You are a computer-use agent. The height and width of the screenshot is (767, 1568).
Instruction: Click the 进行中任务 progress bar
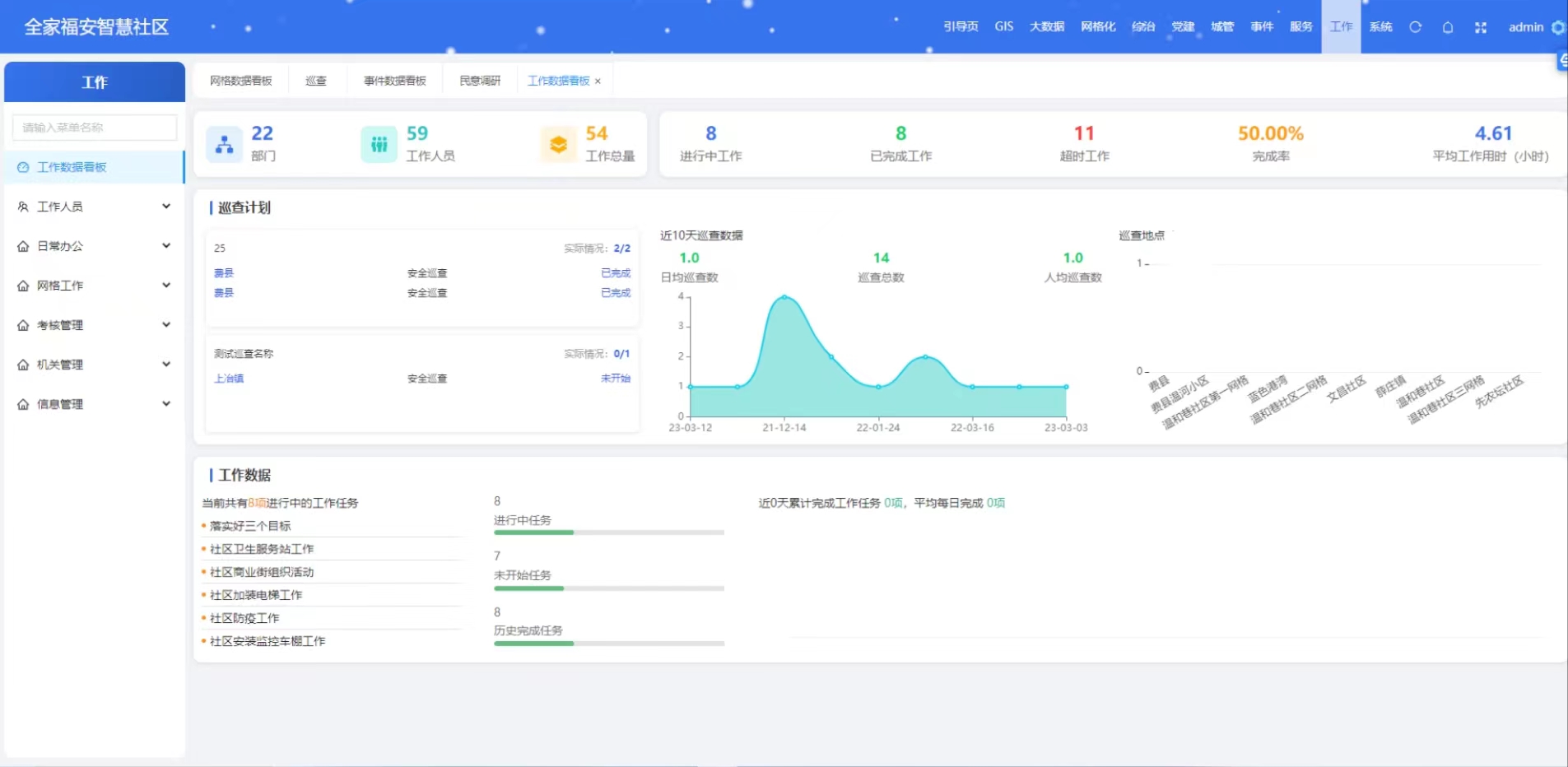coord(609,532)
